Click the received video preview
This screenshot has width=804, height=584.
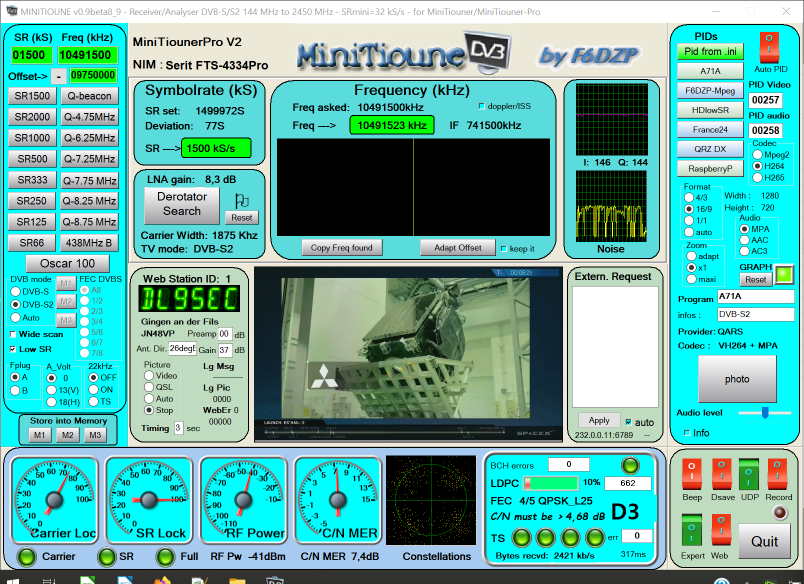(408, 354)
